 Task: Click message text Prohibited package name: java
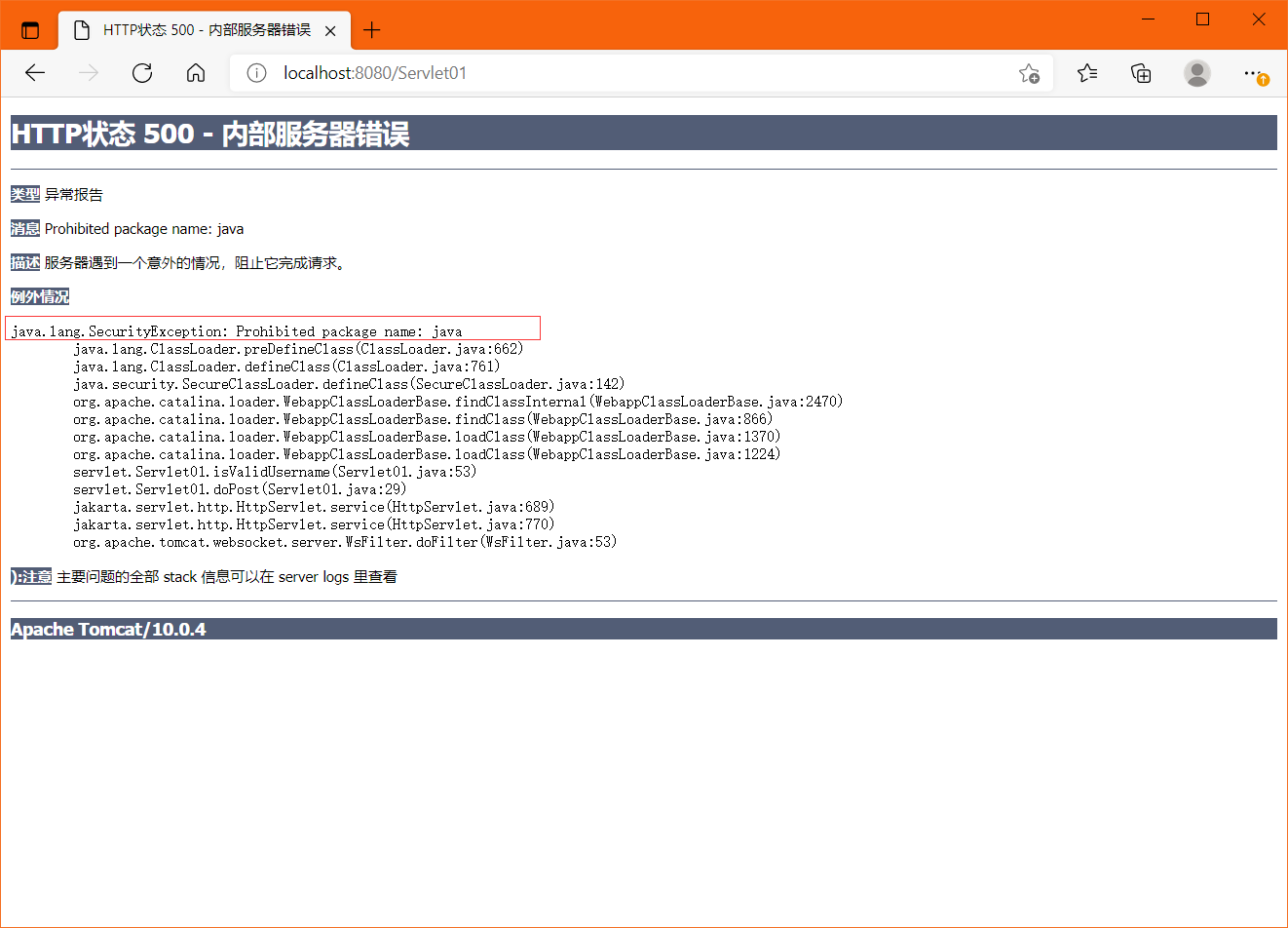144,228
